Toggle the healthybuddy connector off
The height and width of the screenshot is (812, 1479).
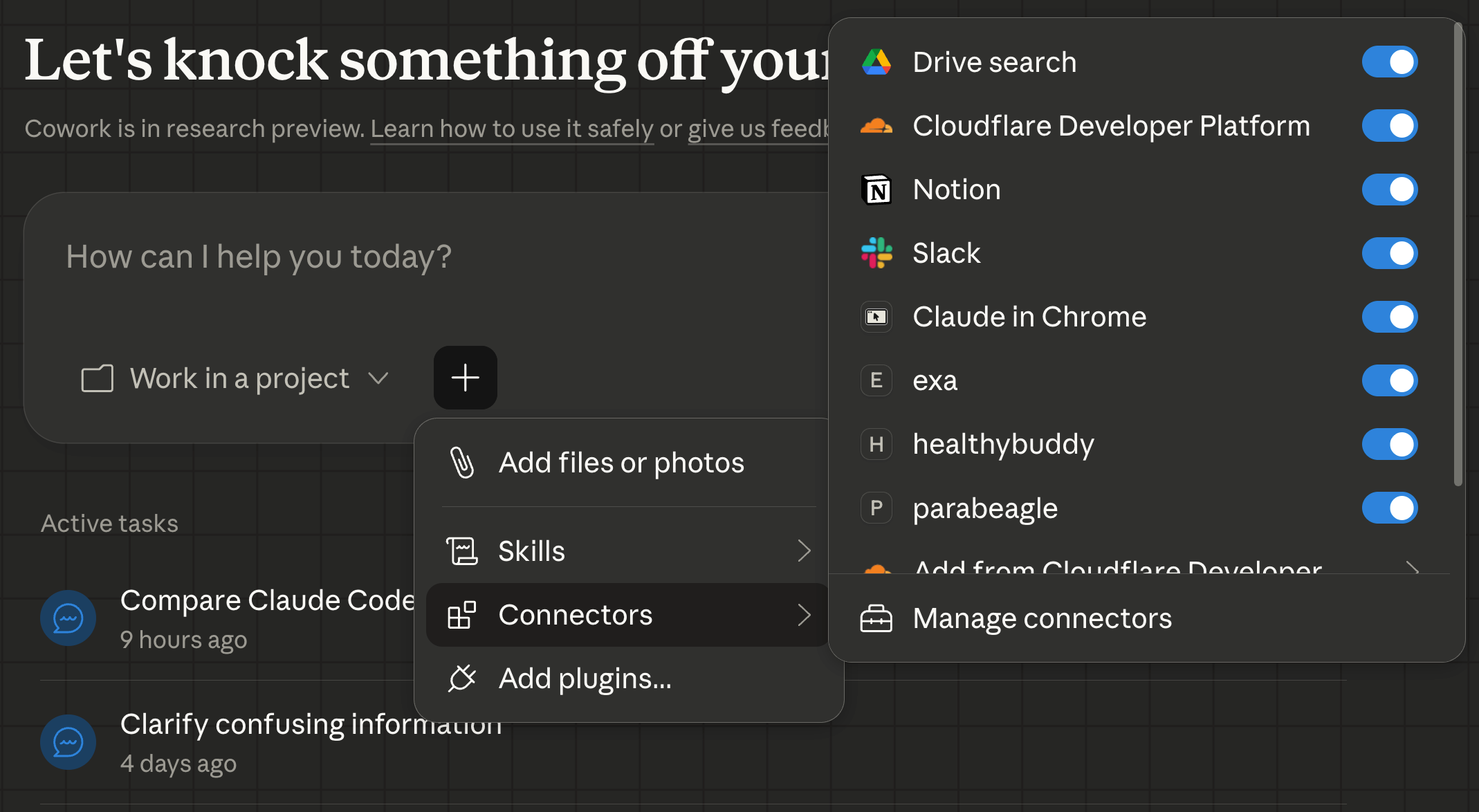[1389, 444]
